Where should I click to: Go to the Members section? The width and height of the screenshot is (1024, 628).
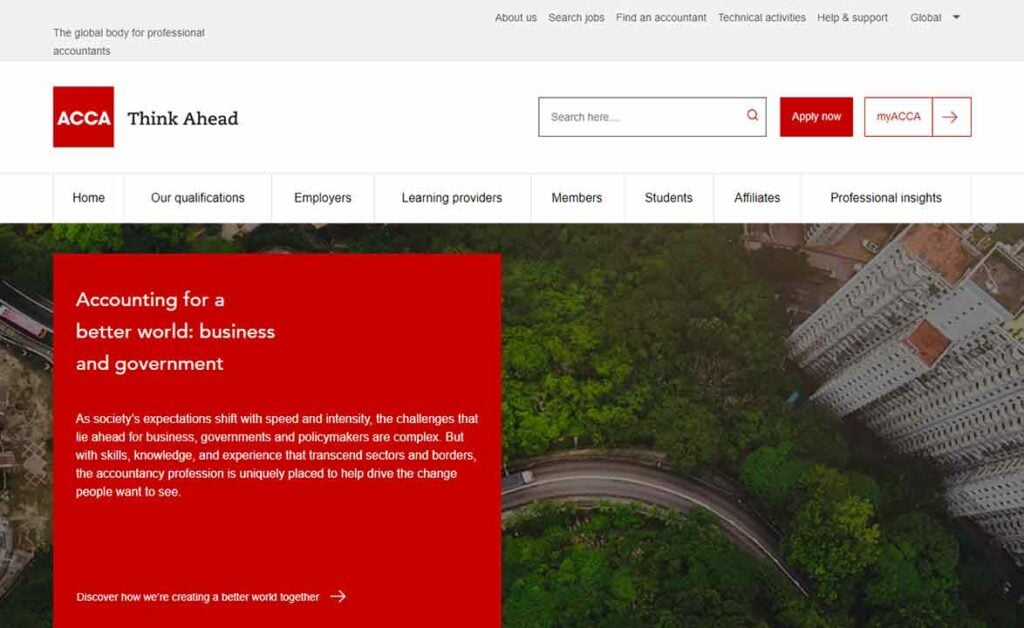[577, 198]
